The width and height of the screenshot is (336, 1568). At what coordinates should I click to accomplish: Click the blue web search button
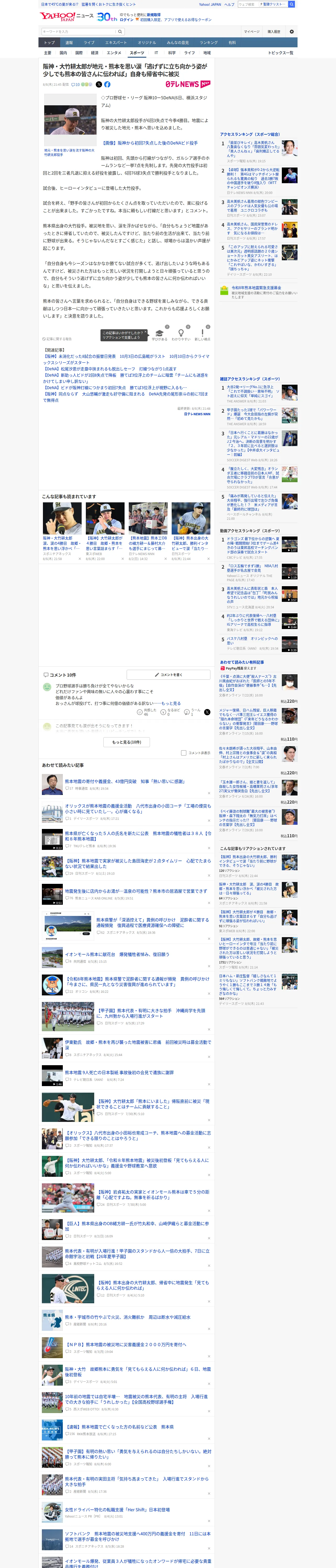click(x=292, y=4)
